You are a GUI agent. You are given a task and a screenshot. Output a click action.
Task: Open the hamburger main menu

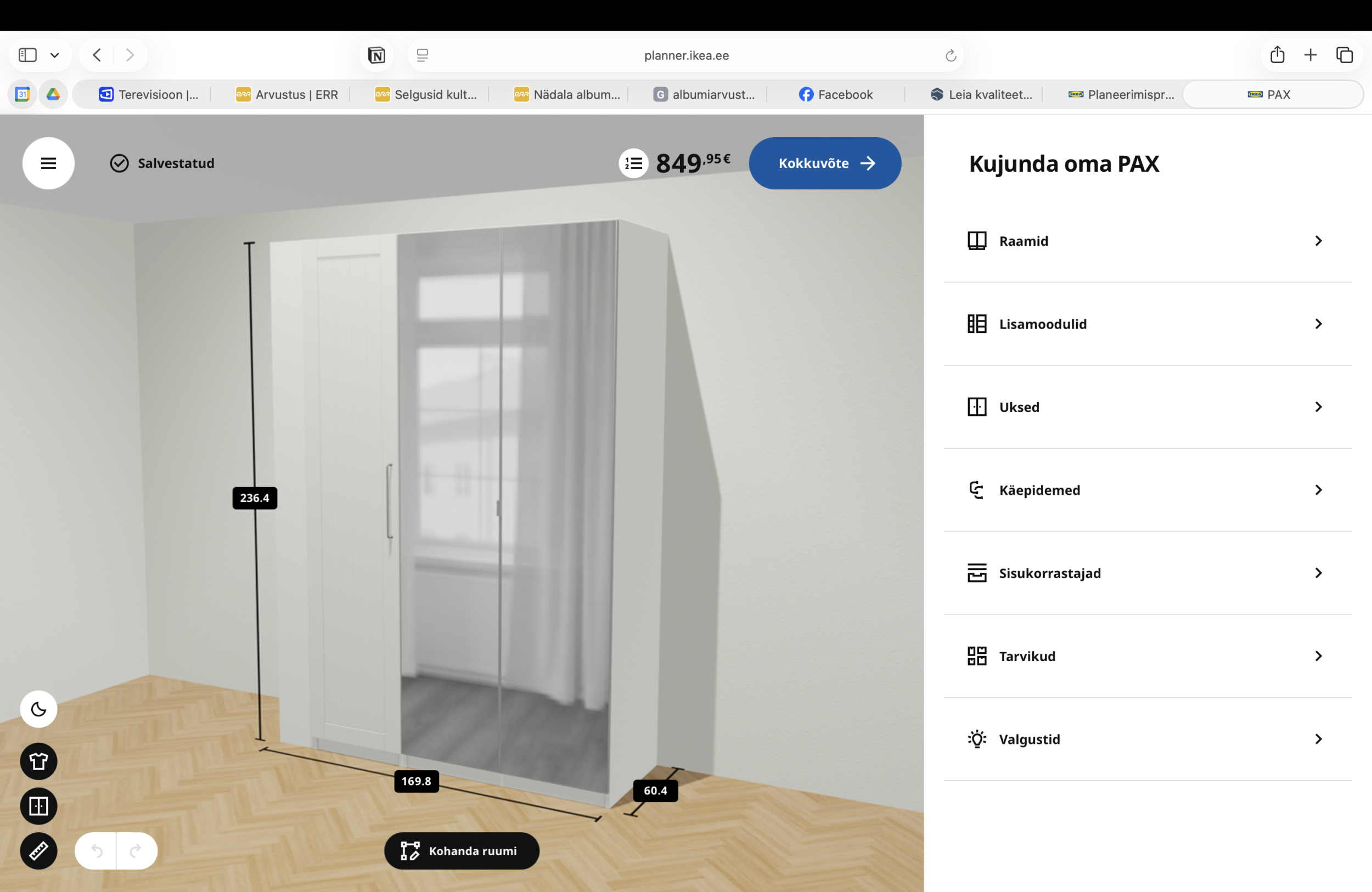click(x=48, y=163)
